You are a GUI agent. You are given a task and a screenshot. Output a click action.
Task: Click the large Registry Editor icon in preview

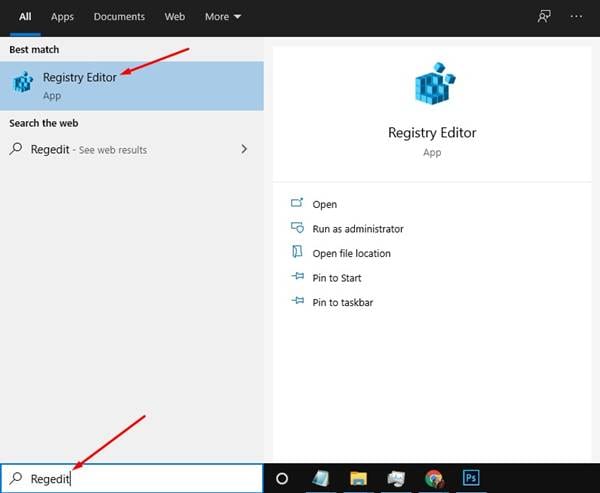[x=435, y=84]
